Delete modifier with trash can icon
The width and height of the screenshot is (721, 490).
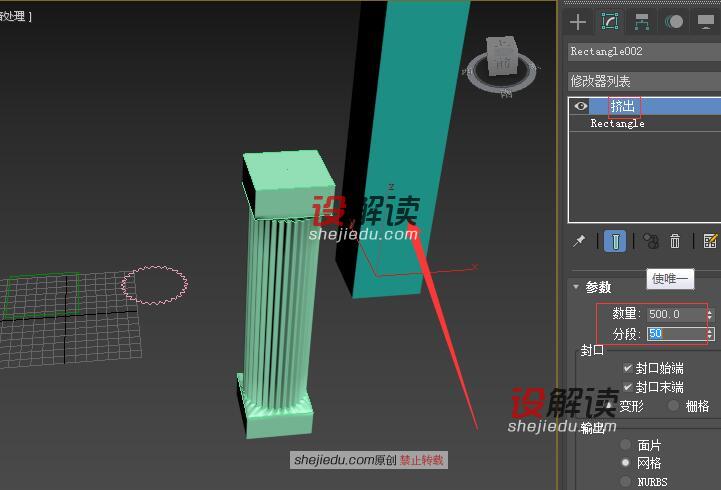coord(676,241)
